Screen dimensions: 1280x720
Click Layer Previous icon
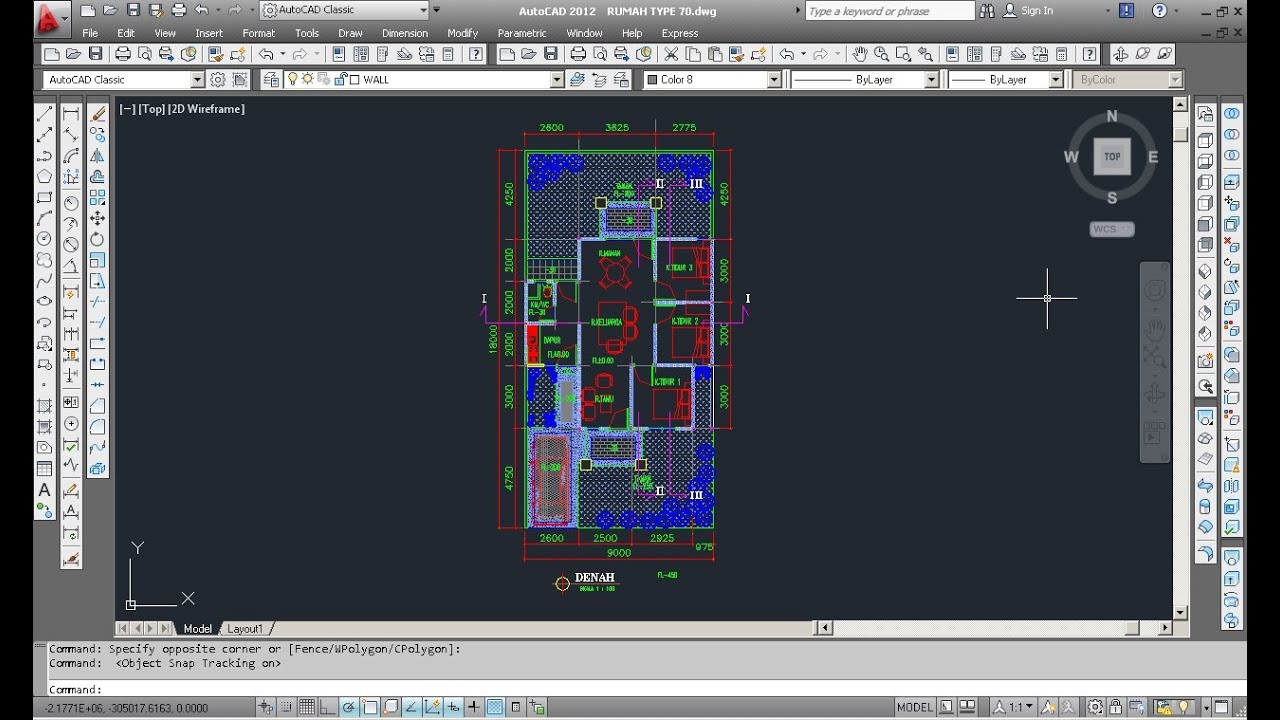point(600,79)
